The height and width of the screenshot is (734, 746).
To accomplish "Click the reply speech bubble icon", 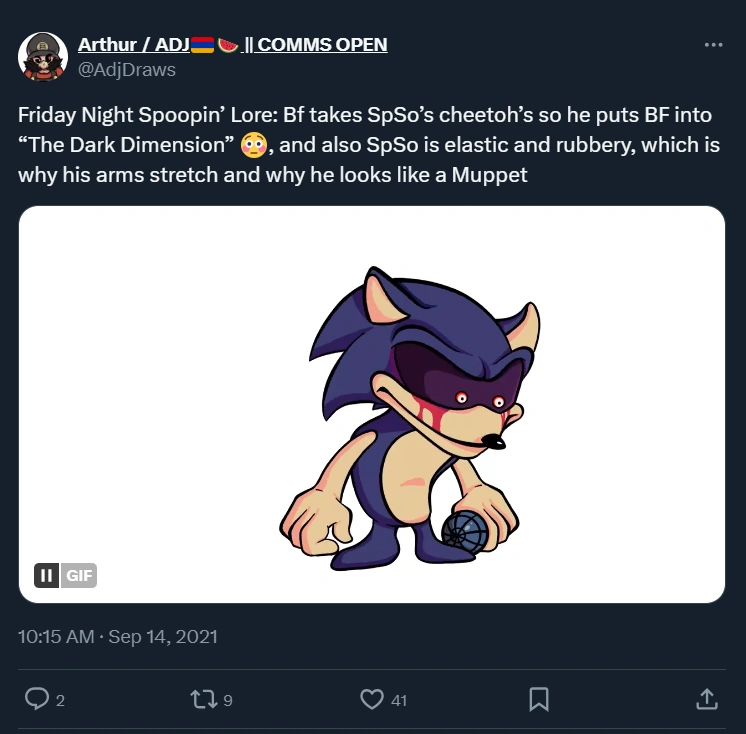I will coord(37,699).
